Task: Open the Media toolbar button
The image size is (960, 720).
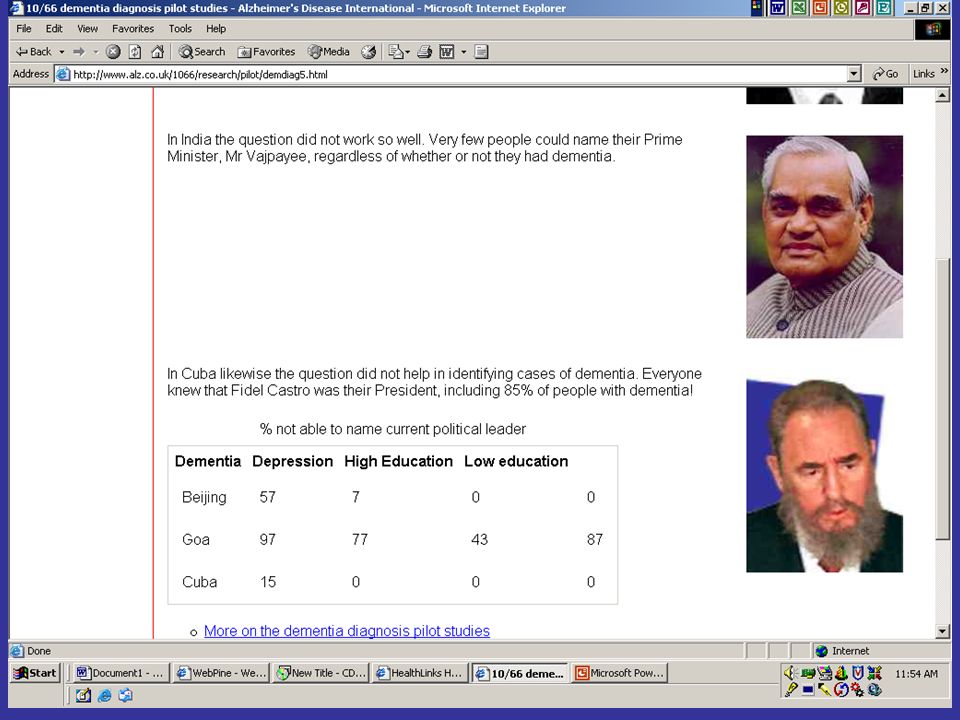Action: (329, 52)
